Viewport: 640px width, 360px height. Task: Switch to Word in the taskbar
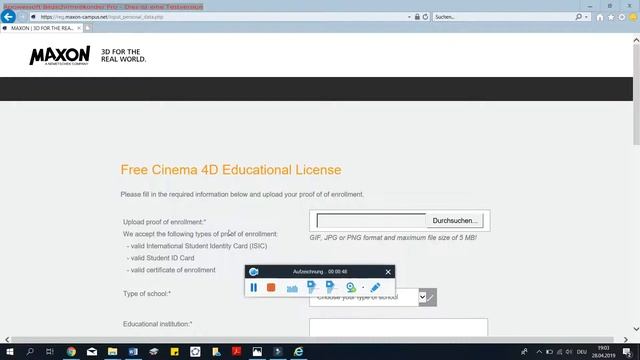pyautogui.click(x=133, y=351)
